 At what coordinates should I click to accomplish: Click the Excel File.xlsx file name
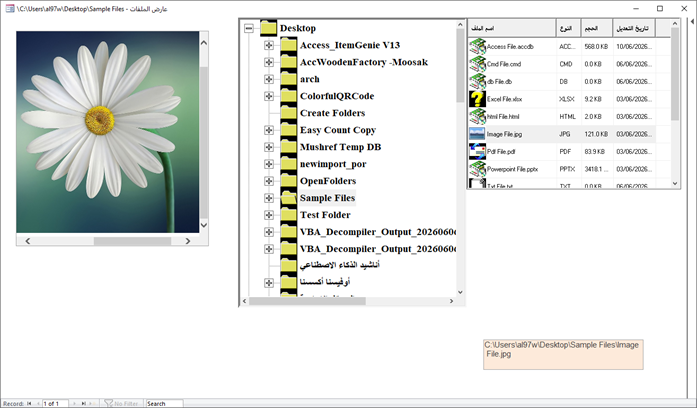tap(505, 99)
